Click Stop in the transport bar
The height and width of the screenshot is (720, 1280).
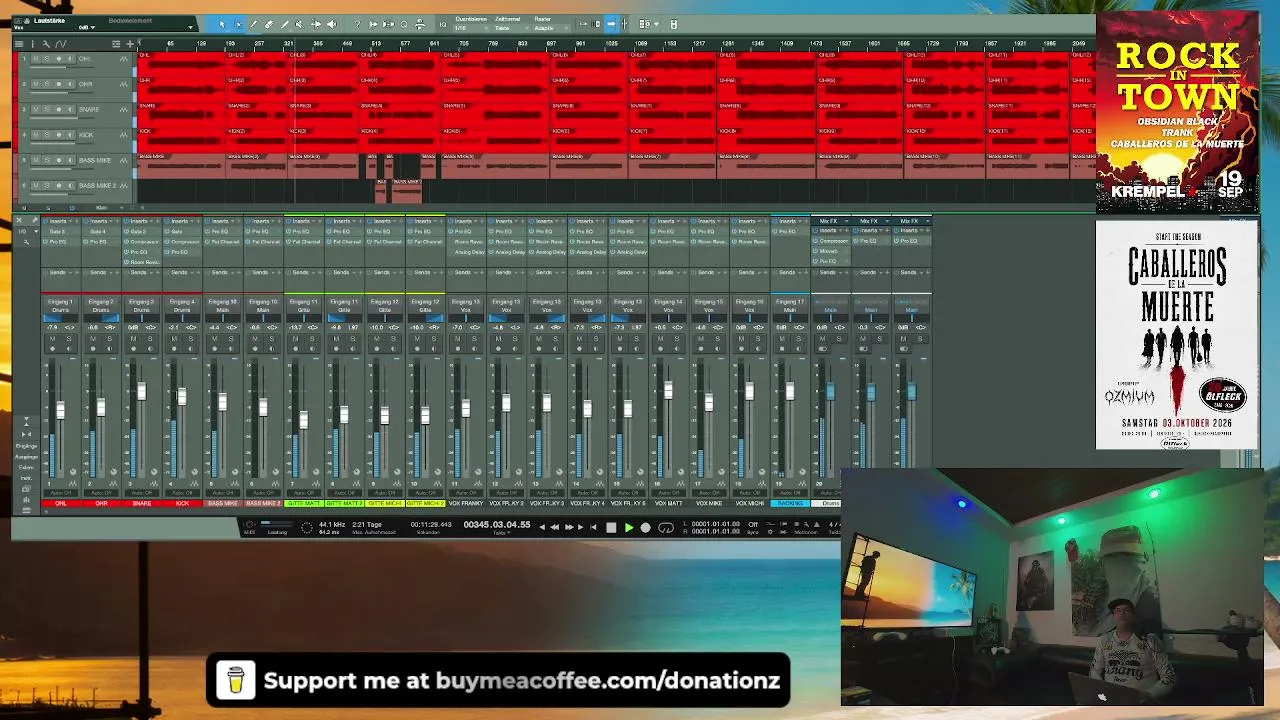[611, 527]
